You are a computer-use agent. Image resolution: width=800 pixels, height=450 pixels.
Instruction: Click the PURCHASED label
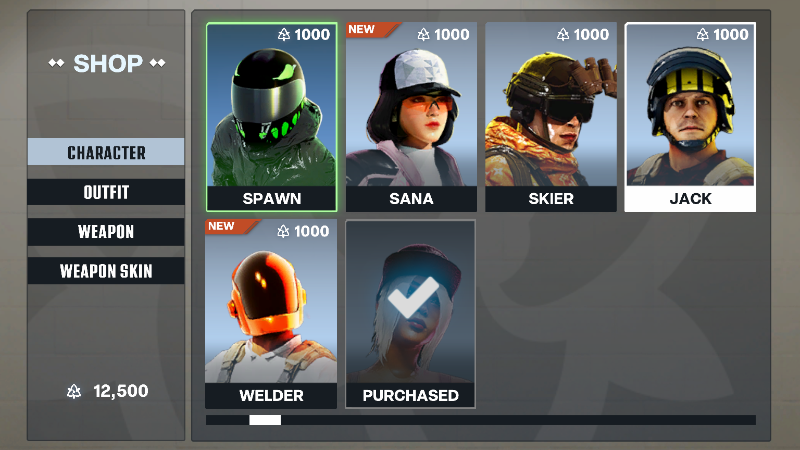(x=411, y=395)
